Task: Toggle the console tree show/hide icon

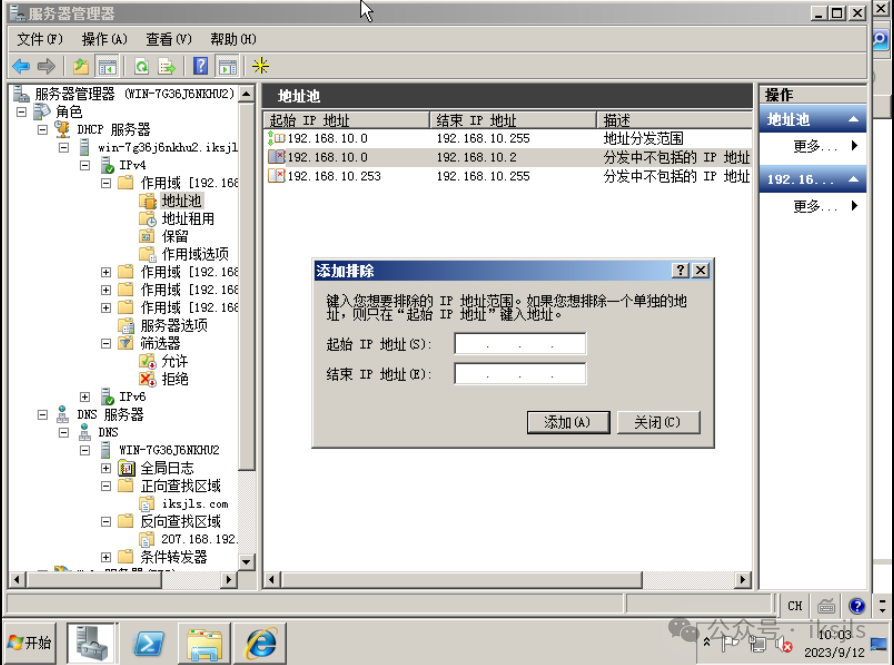Action: click(107, 66)
